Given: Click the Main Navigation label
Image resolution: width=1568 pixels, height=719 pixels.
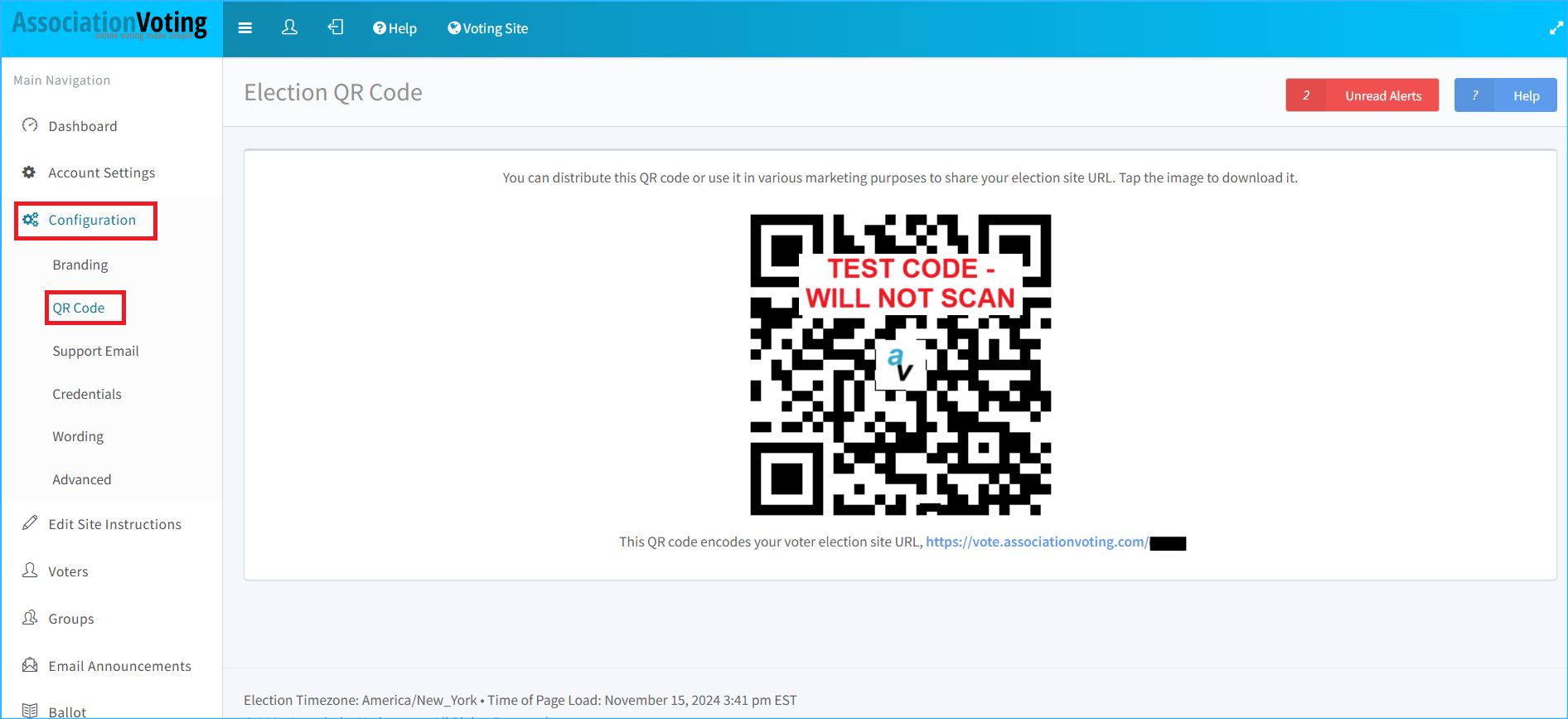Looking at the screenshot, I should click(x=62, y=80).
